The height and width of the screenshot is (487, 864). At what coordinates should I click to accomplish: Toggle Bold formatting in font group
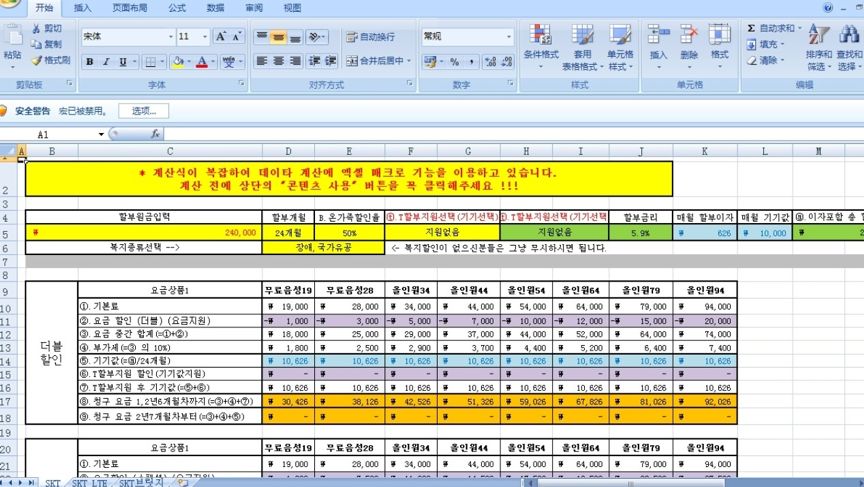(x=90, y=62)
